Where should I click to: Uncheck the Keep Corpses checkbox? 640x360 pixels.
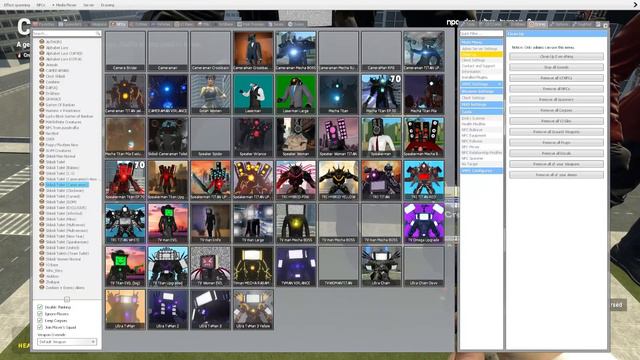tap(40, 320)
